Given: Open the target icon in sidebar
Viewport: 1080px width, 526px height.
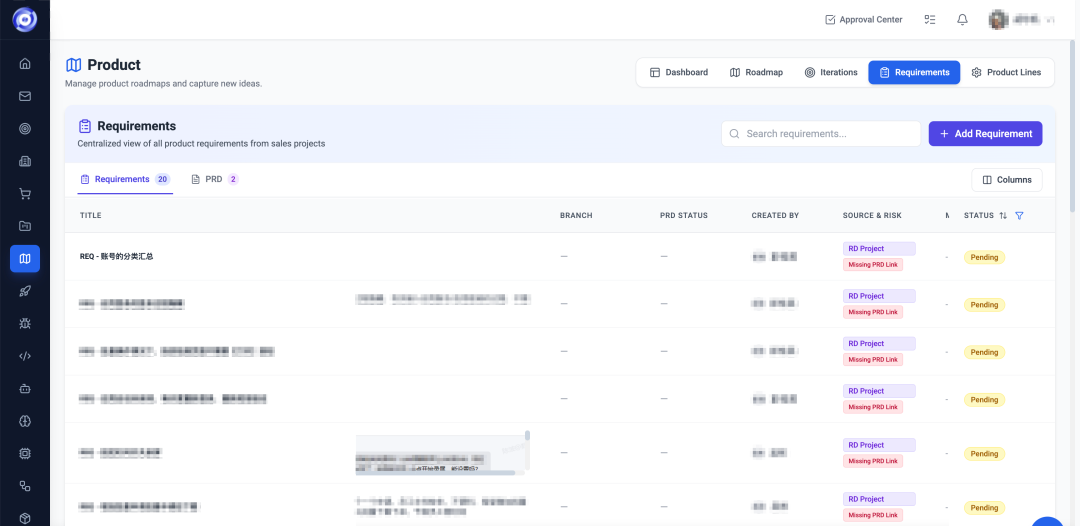Looking at the screenshot, I should [25, 129].
